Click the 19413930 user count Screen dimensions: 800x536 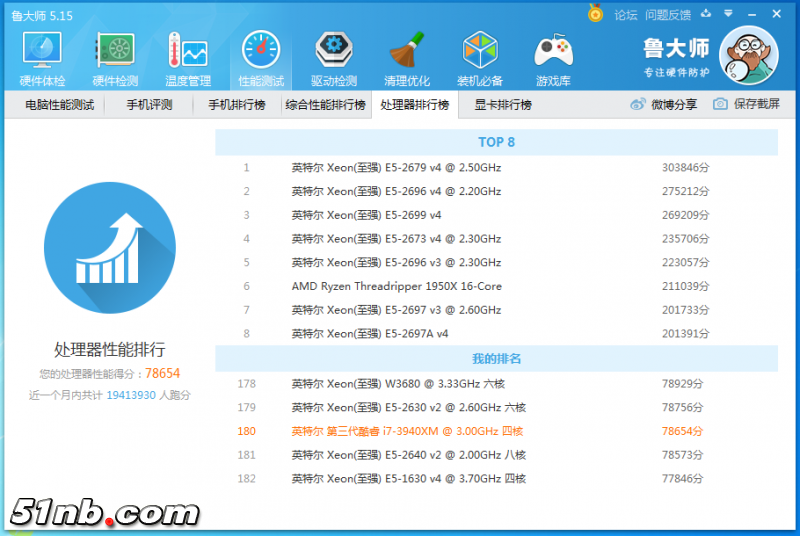coord(131,395)
